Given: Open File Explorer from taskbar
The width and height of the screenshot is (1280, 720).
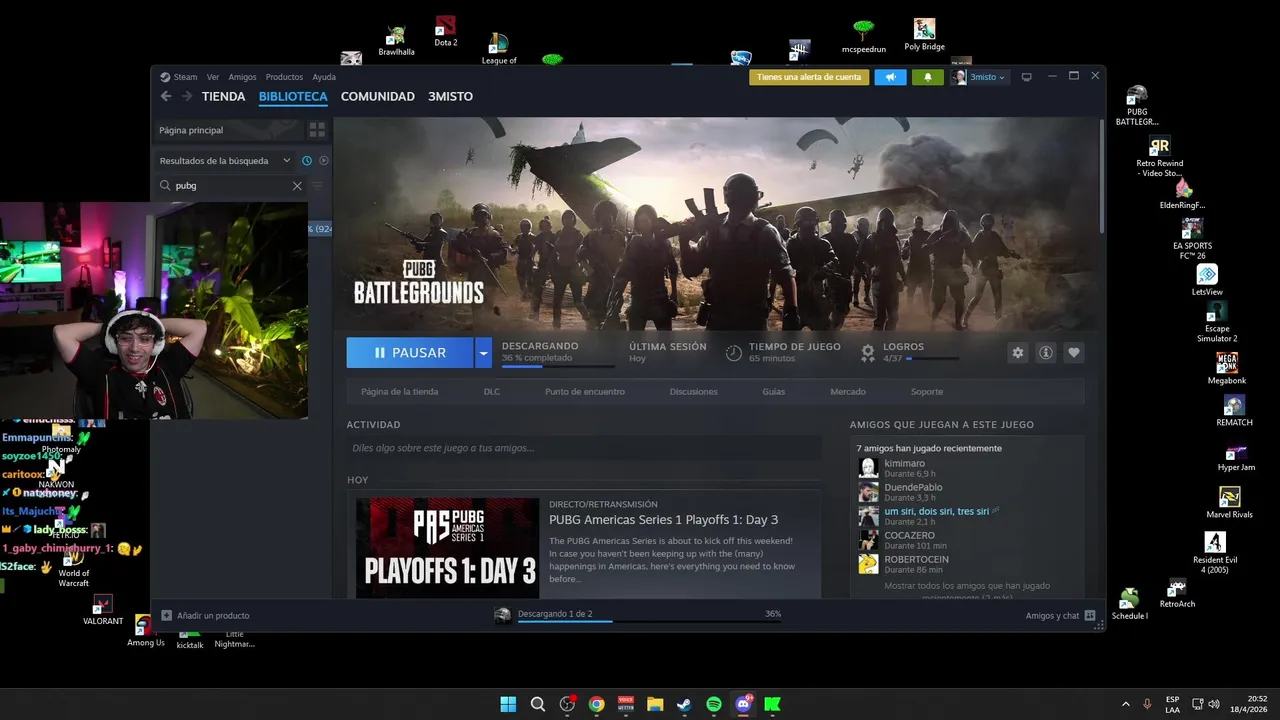Looking at the screenshot, I should click(x=655, y=704).
